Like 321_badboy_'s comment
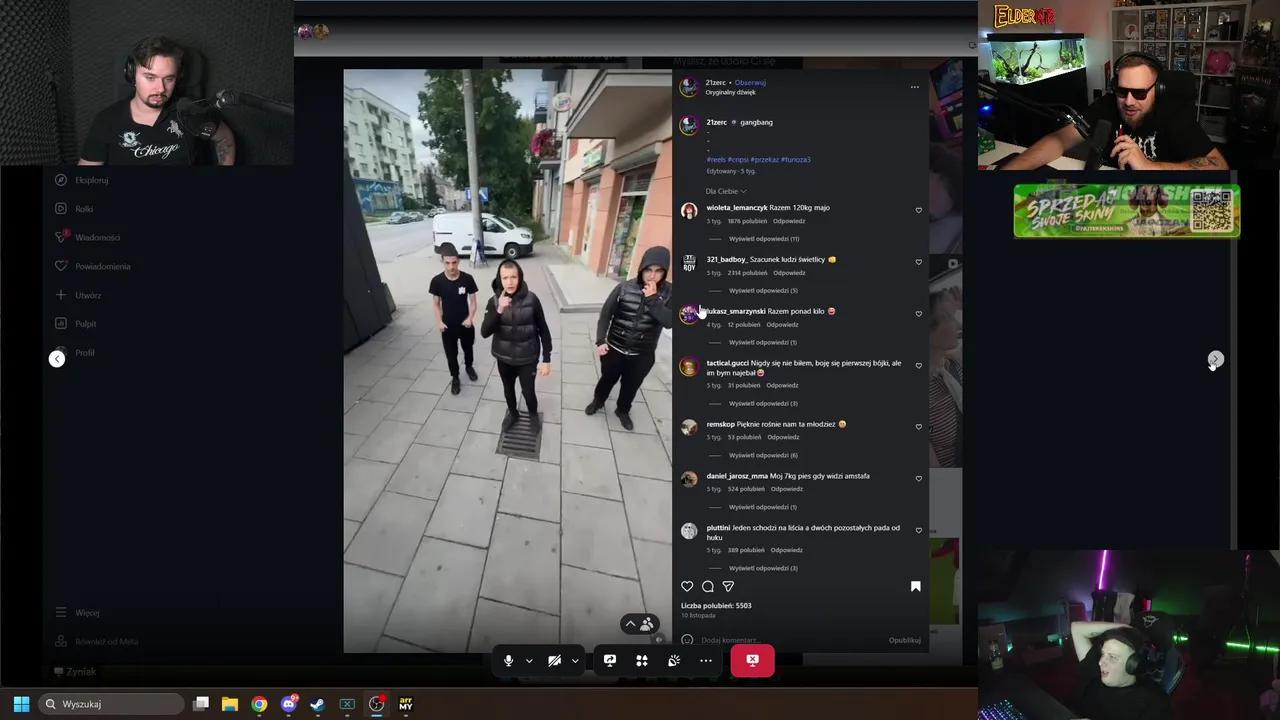The height and width of the screenshot is (720, 1280). click(919, 262)
